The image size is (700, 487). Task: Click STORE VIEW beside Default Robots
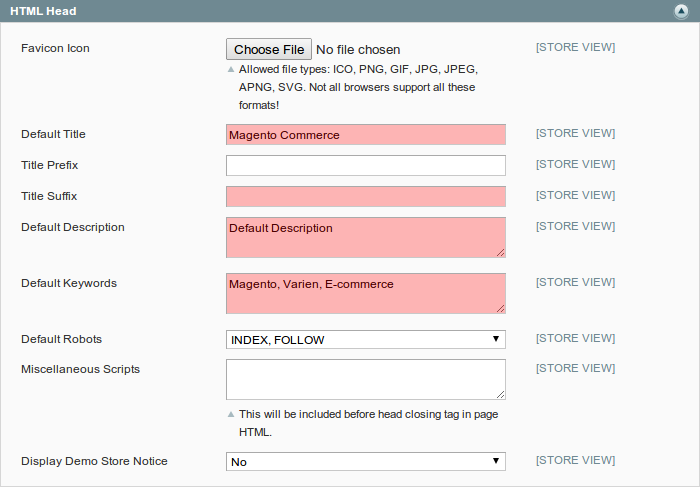click(575, 338)
